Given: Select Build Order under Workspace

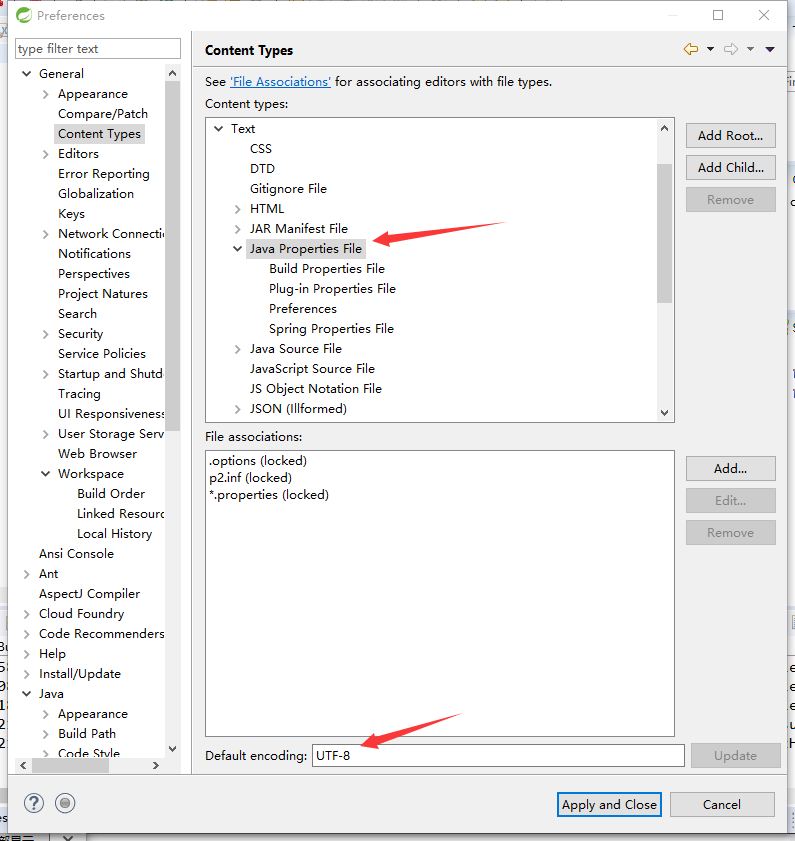Looking at the screenshot, I should coord(111,493).
